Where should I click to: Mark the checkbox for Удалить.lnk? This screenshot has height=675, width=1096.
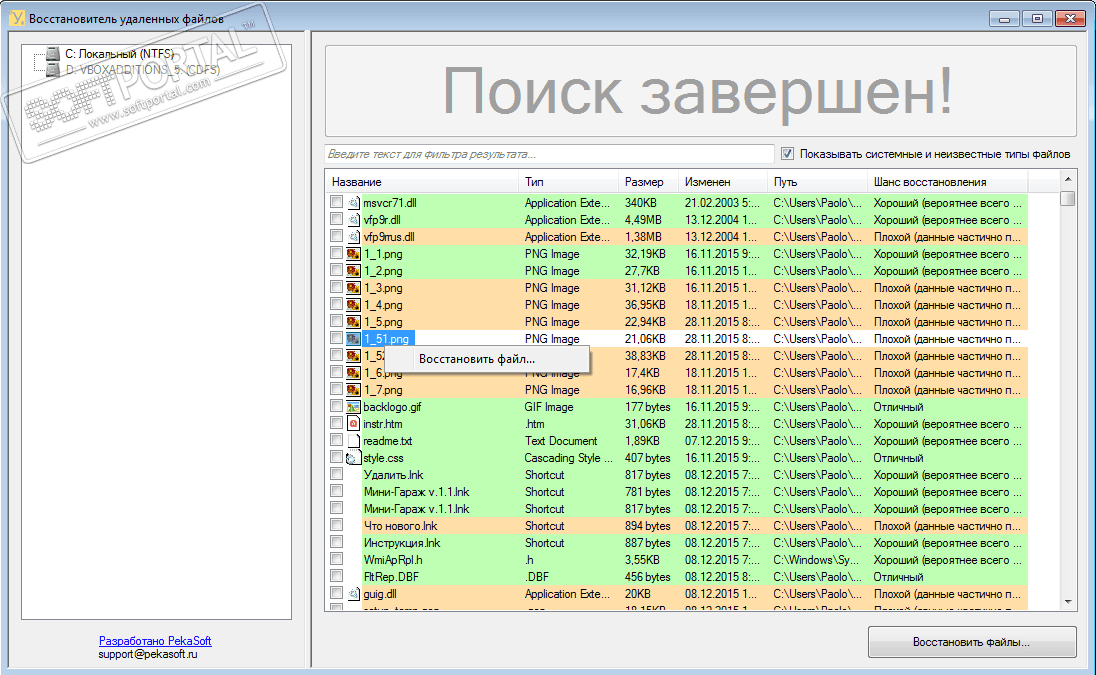[336, 474]
